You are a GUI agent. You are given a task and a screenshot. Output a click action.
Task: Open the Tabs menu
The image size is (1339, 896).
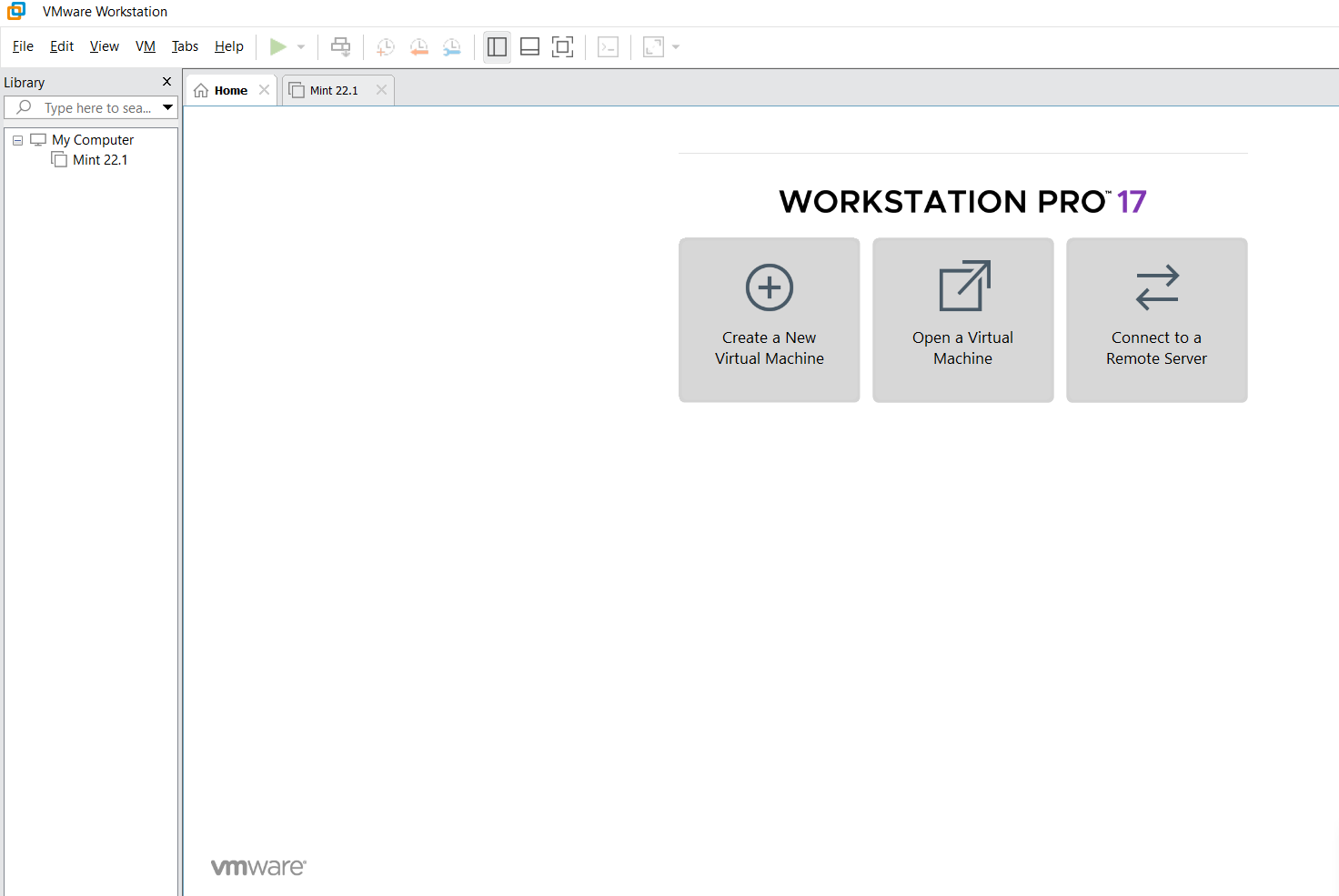(185, 46)
